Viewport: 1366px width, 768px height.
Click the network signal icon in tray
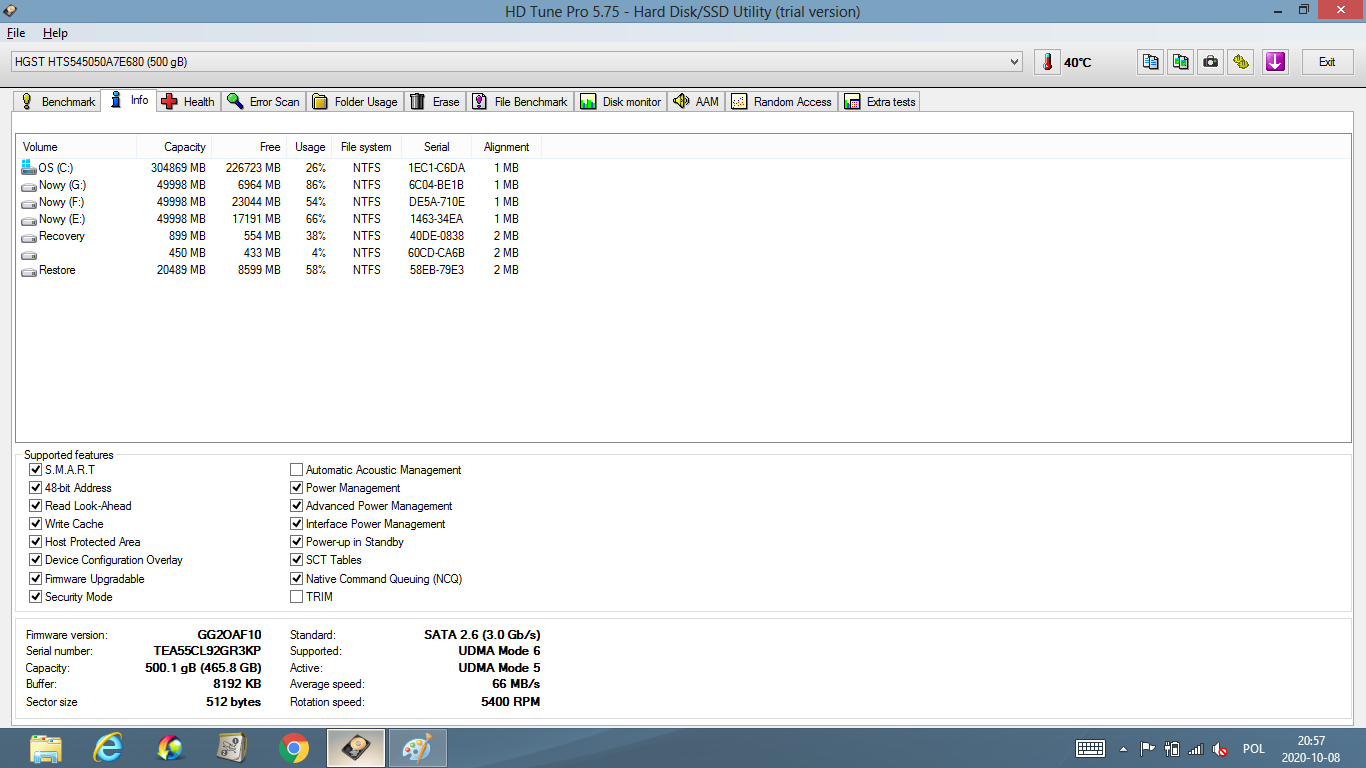(x=1196, y=748)
